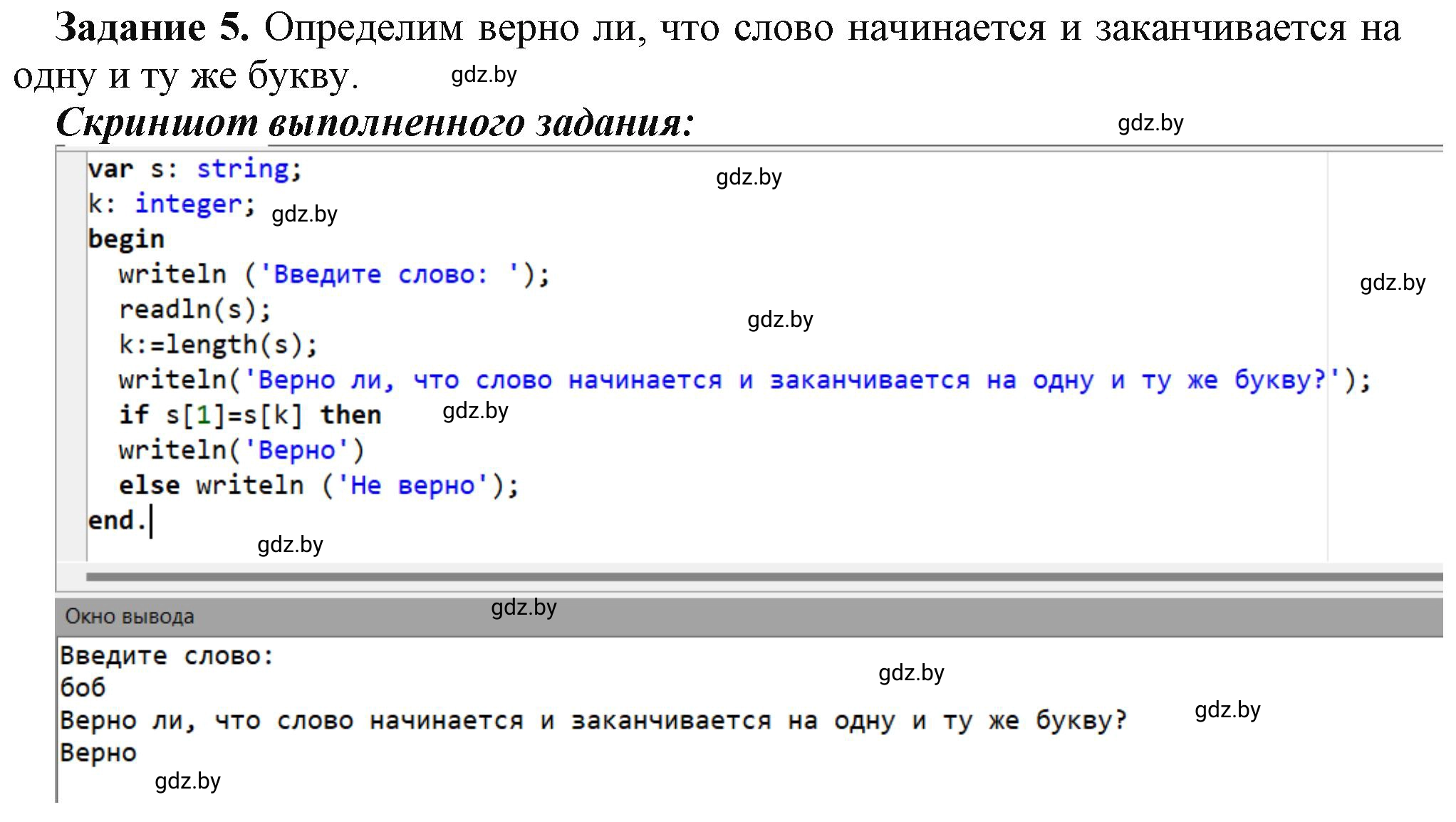
Task: Click the writeln('Верно') code line
Action: [x=241, y=450]
